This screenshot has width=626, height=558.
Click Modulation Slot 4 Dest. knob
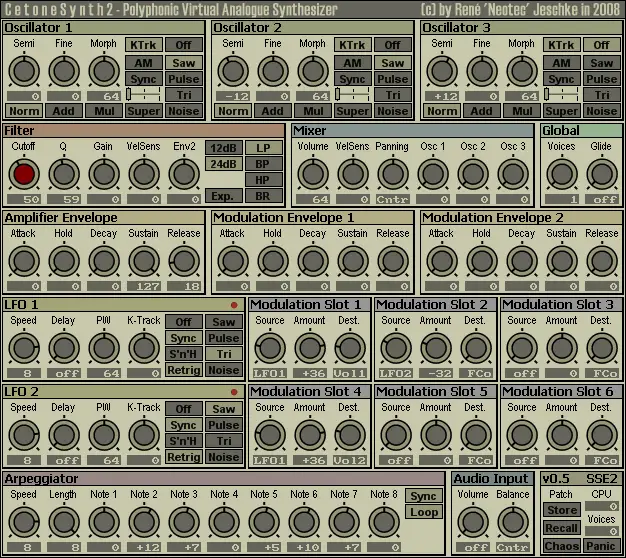click(x=350, y=435)
